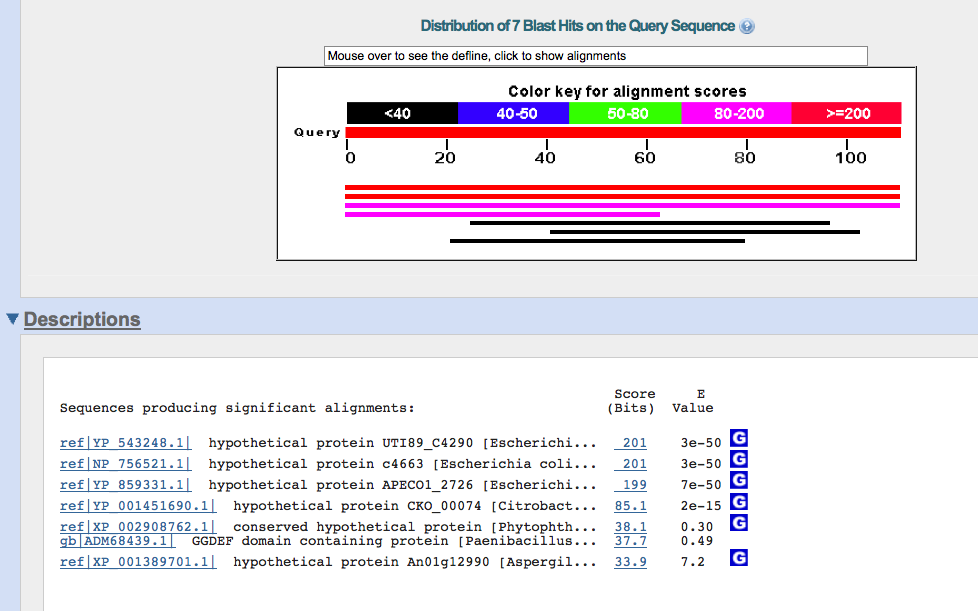Screen dimensions: 978x611
Task: Click the defline mouse-over text field
Action: 595,56
